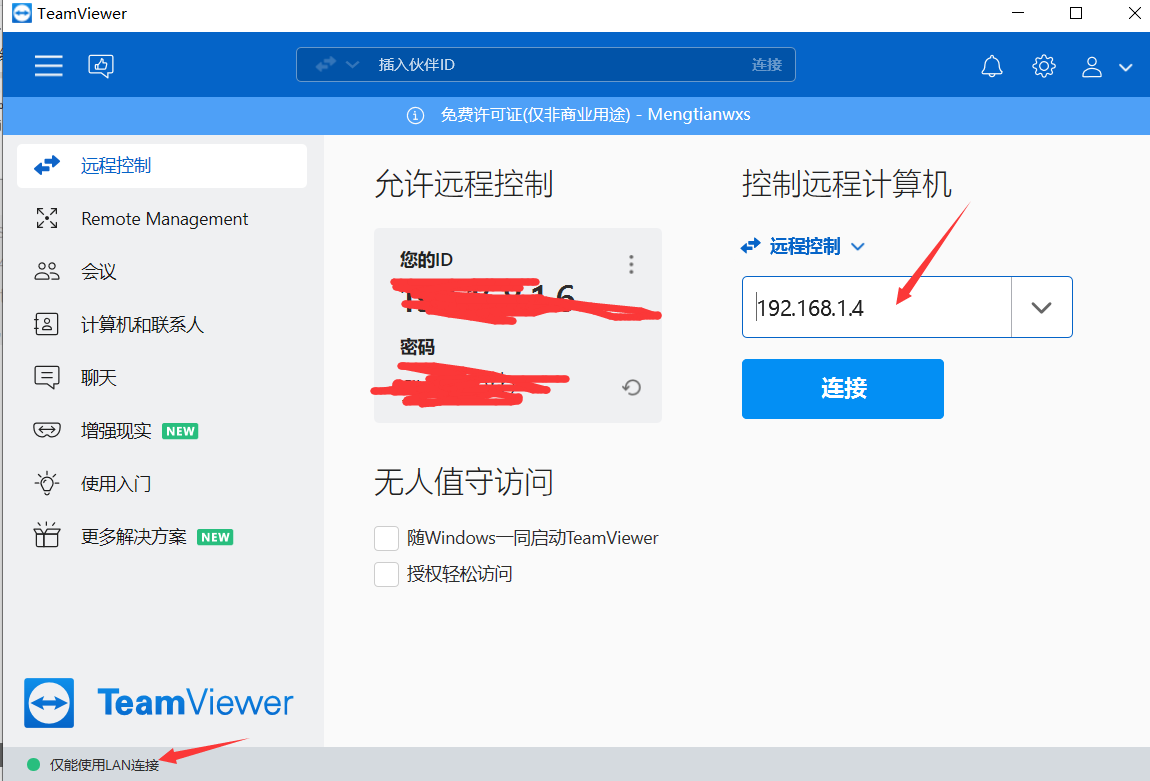Open the ID options three-dot menu

tap(631, 264)
